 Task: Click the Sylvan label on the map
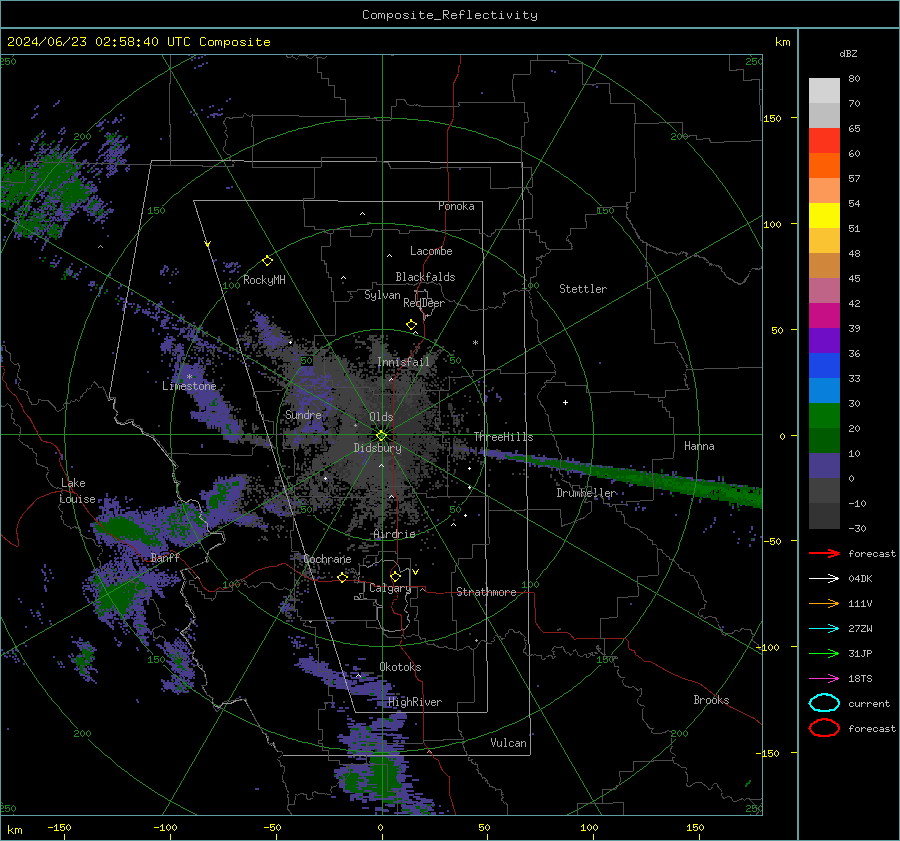click(x=382, y=295)
